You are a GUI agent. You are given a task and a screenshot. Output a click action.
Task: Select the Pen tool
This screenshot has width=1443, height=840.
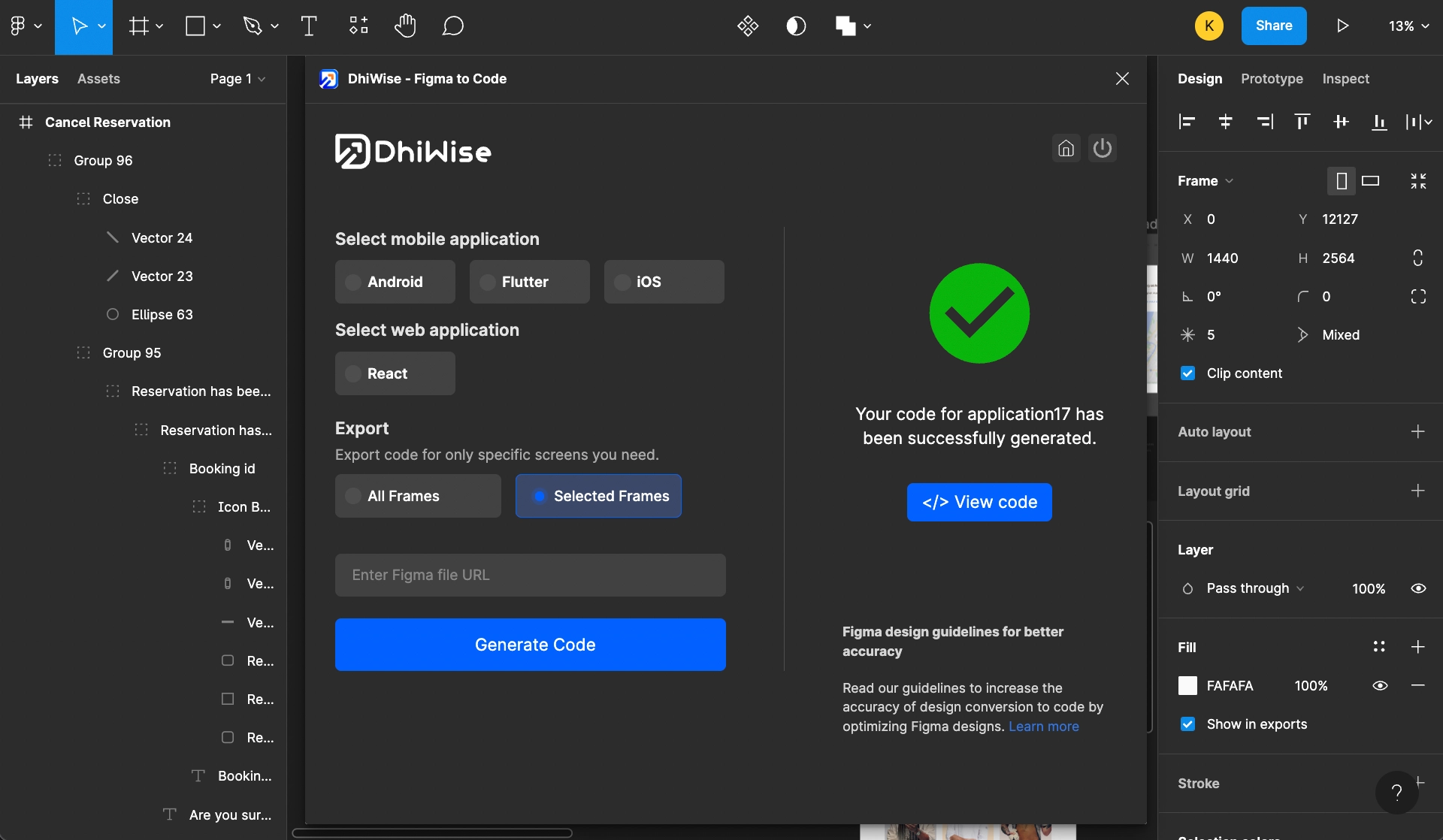(253, 26)
